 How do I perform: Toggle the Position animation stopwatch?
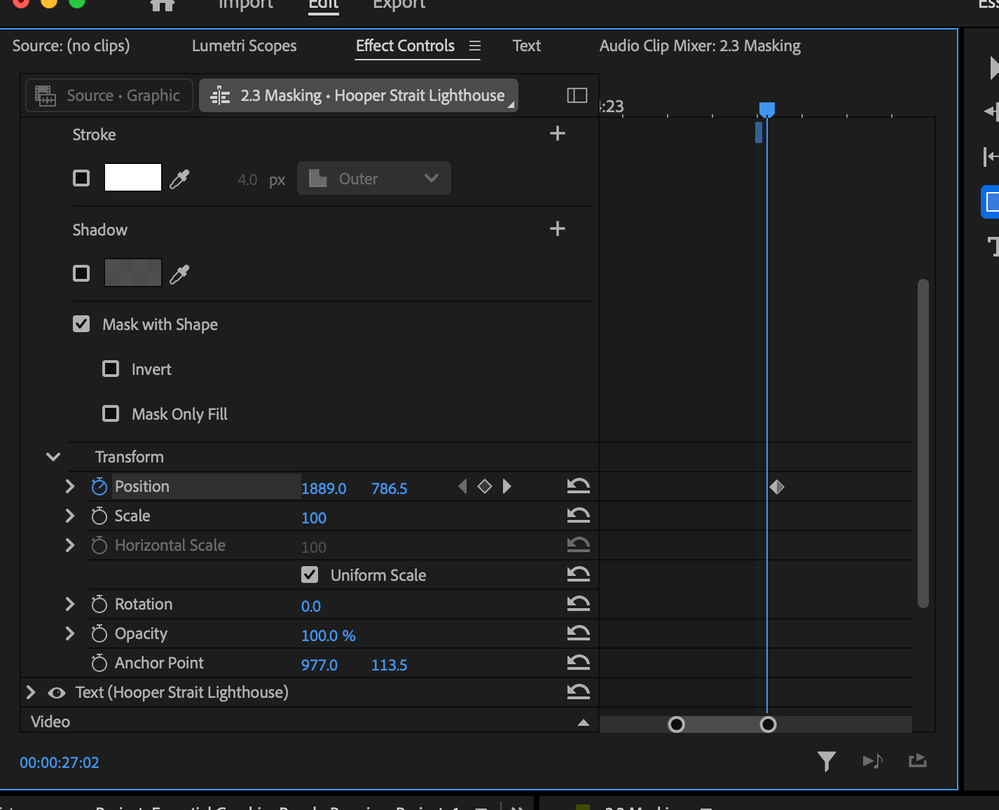tap(99, 486)
